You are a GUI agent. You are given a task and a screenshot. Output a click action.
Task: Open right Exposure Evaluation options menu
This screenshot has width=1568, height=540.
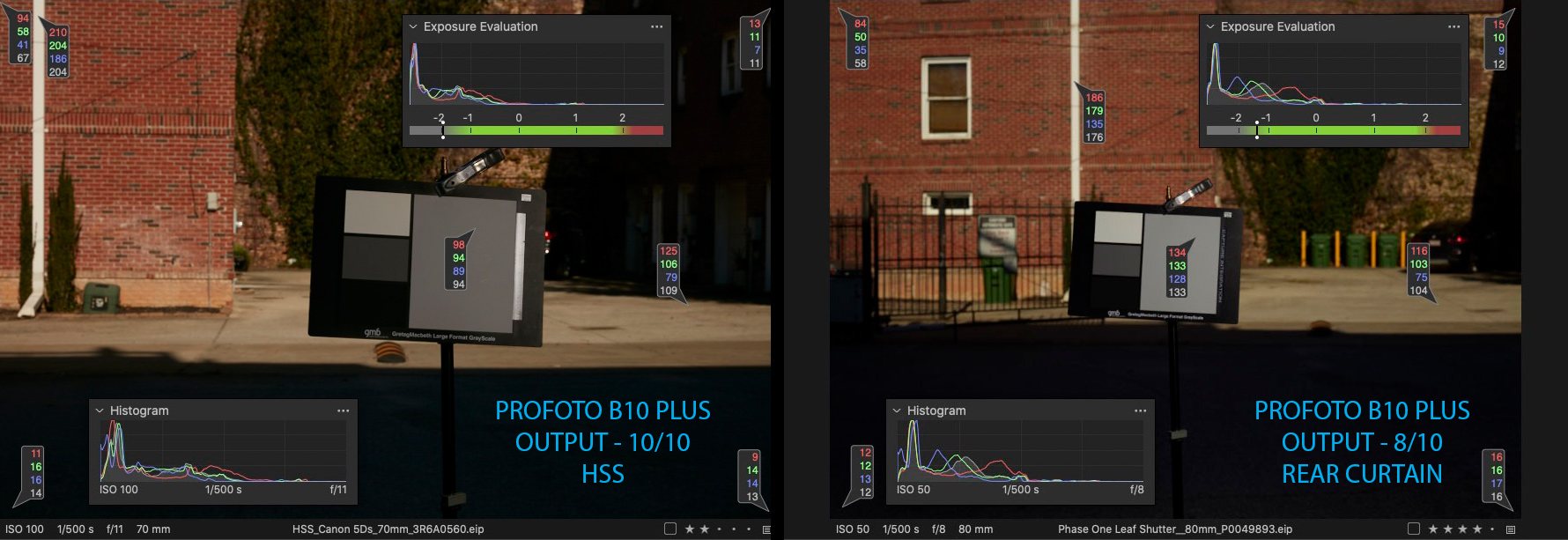(x=1453, y=26)
